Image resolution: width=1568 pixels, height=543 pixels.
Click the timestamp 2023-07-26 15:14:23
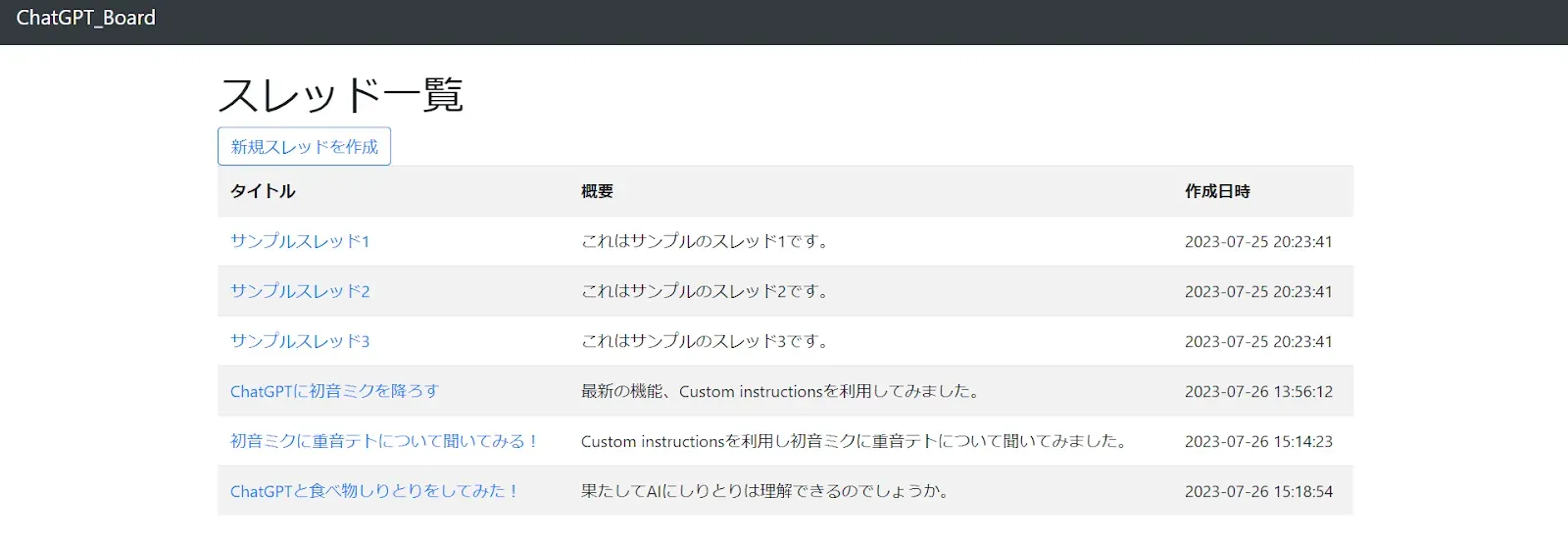pyautogui.click(x=1258, y=441)
